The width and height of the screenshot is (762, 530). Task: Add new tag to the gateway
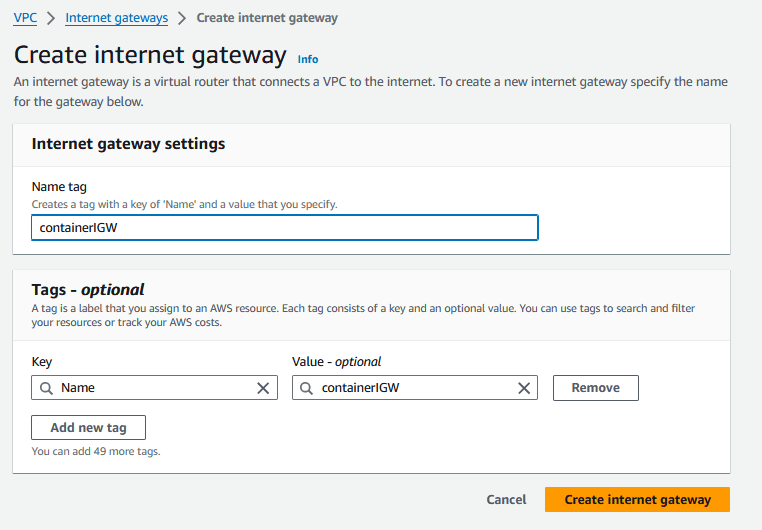coord(88,427)
